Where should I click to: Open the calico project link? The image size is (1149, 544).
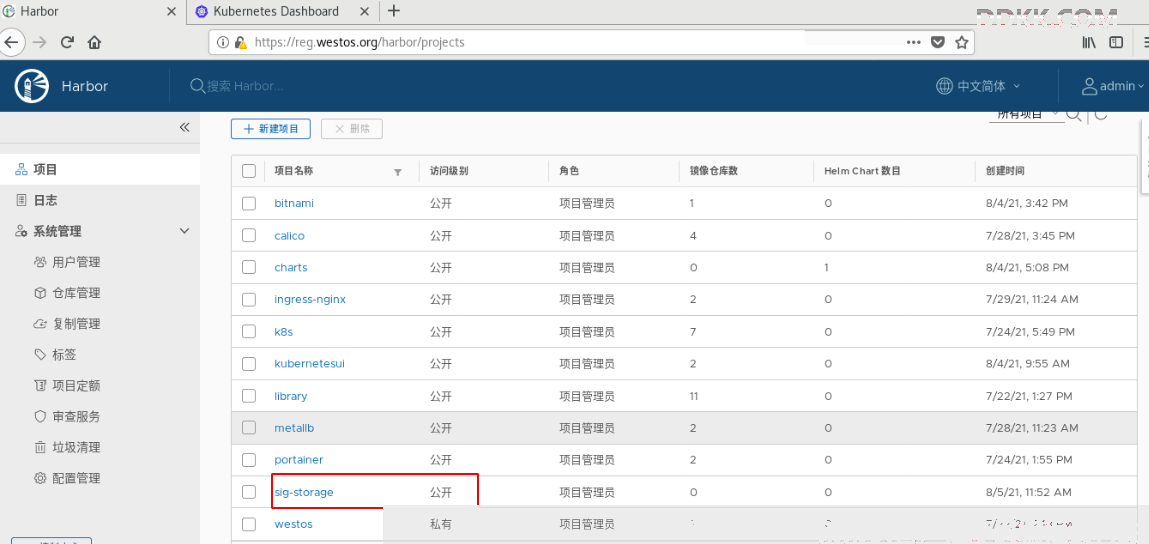(x=289, y=235)
